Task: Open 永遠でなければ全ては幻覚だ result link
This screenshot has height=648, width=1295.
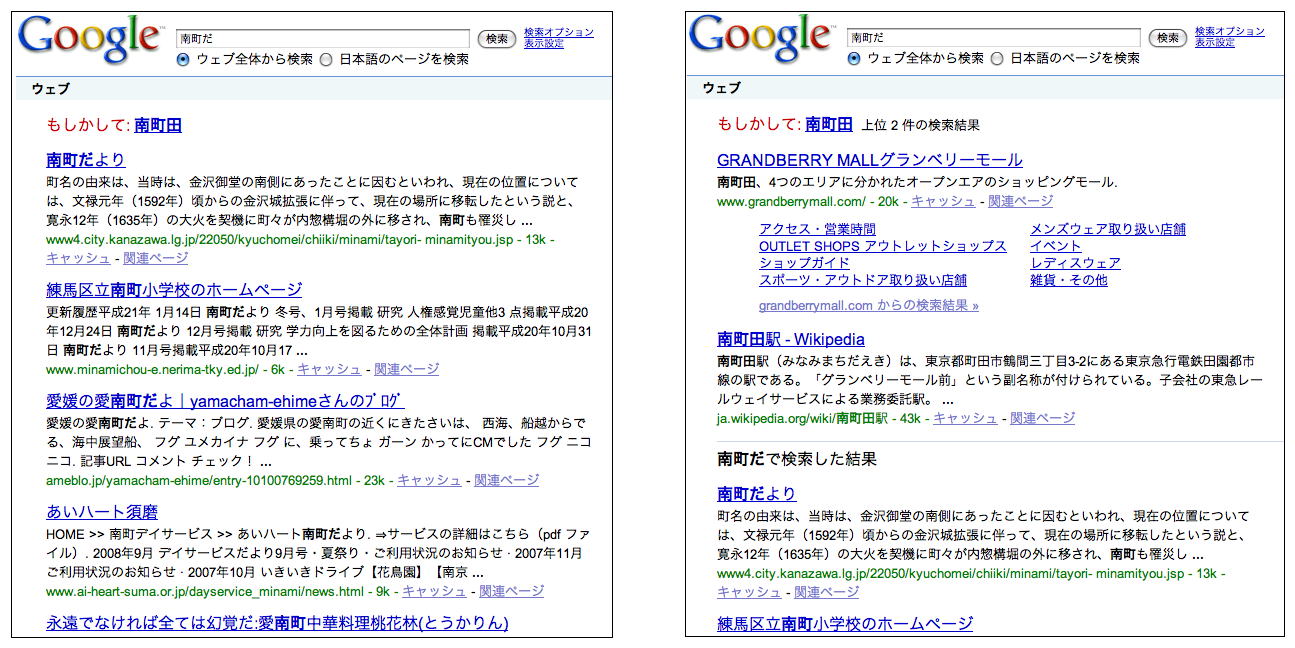Action: pos(277,623)
